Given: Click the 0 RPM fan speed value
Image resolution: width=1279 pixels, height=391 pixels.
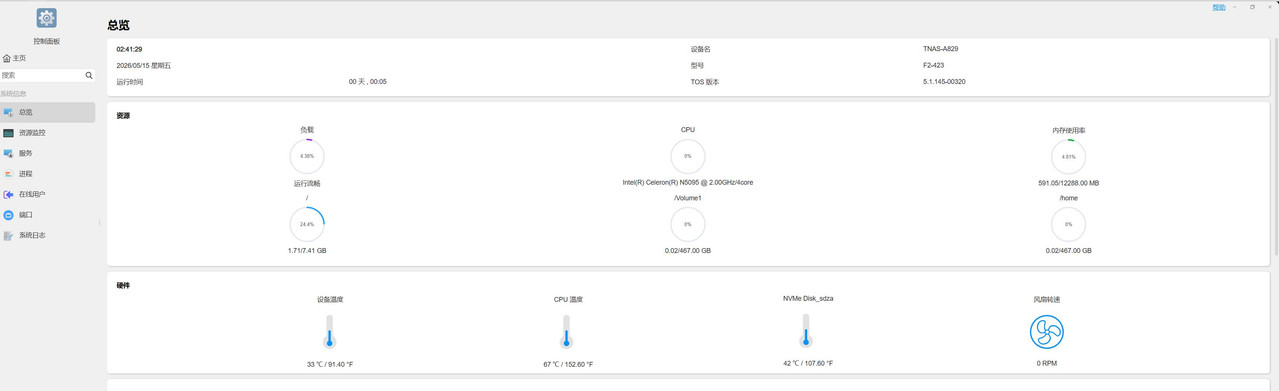Looking at the screenshot, I should pyautogui.click(x=1047, y=364).
